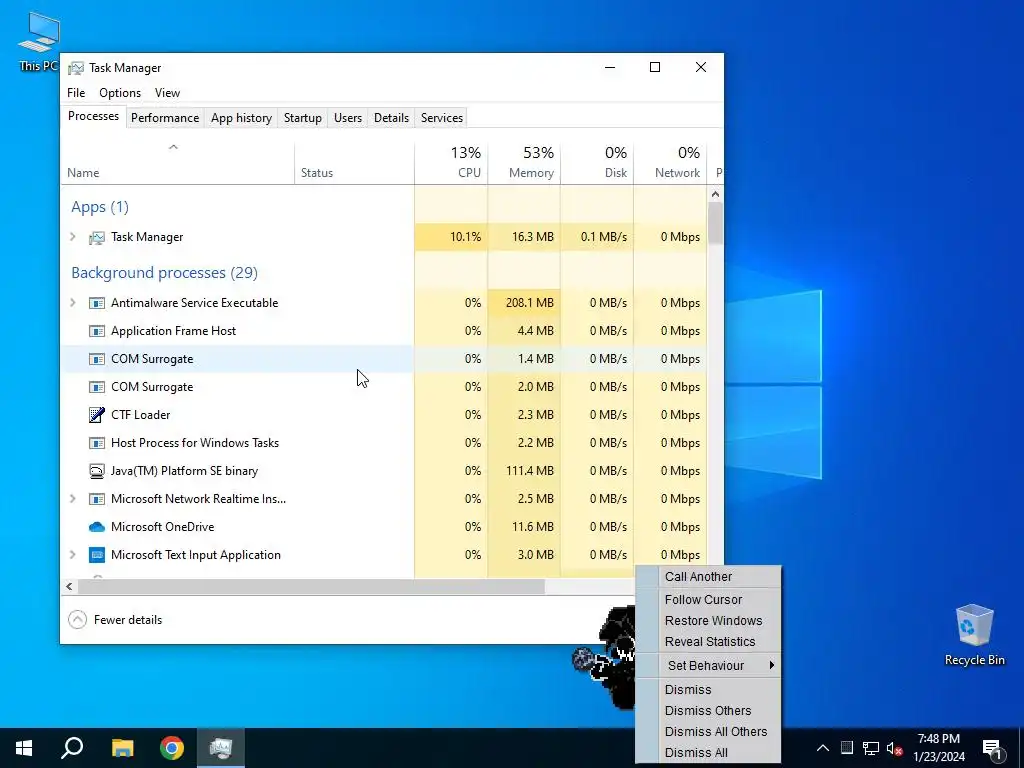1024x768 pixels.
Task: Click the muted volume tray icon
Action: [x=895, y=748]
